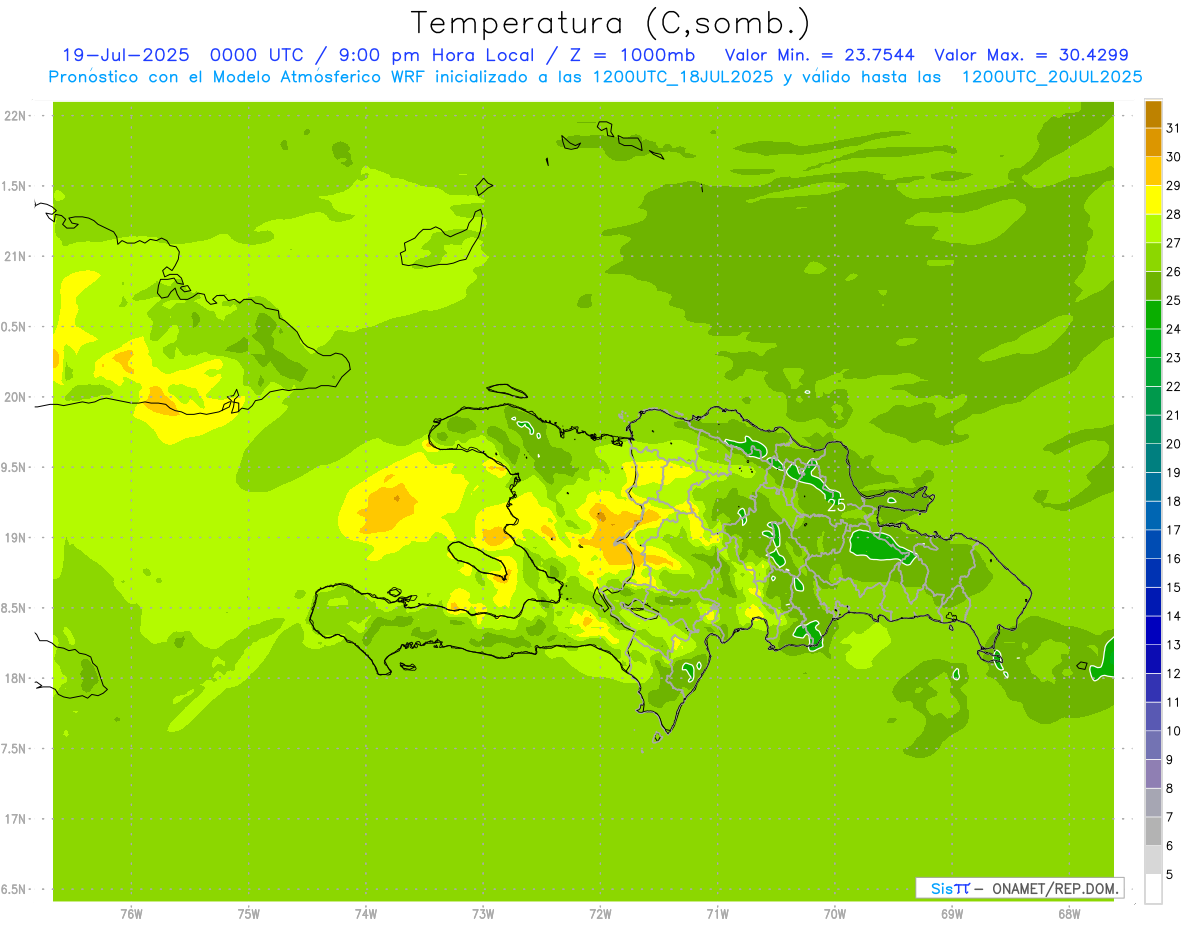The width and height of the screenshot is (1200, 927).
Task: Click legend value "9"
Action: (1170, 760)
